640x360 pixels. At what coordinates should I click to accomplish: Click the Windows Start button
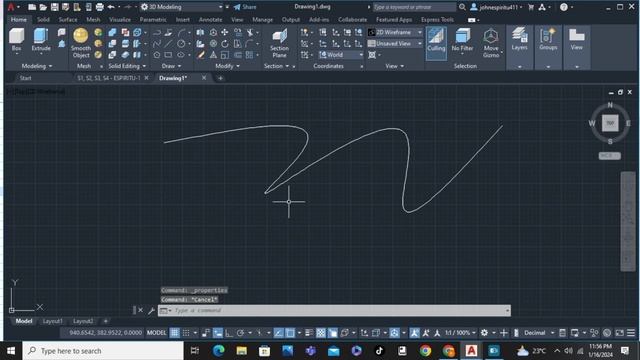pos(11,351)
